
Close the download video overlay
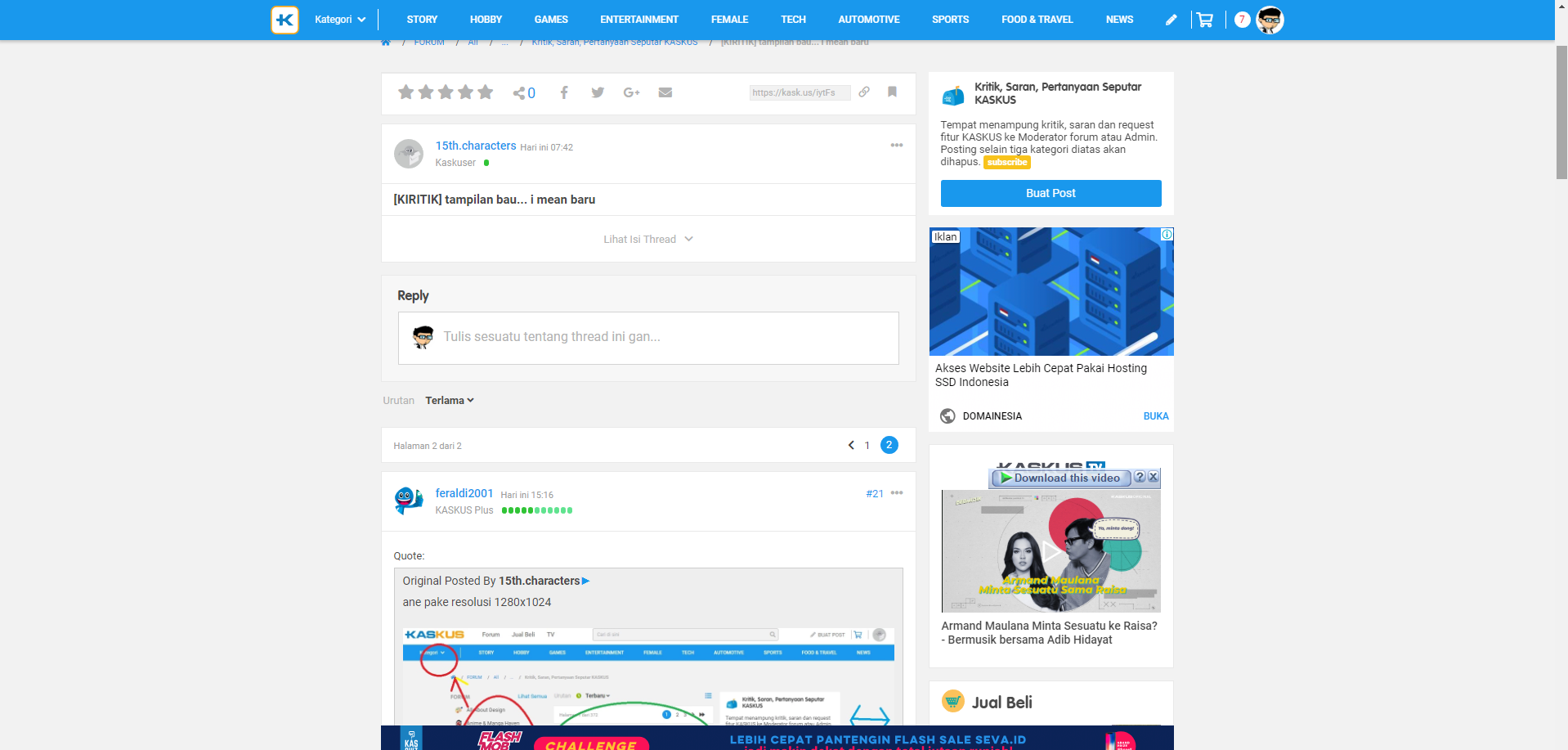(1153, 477)
